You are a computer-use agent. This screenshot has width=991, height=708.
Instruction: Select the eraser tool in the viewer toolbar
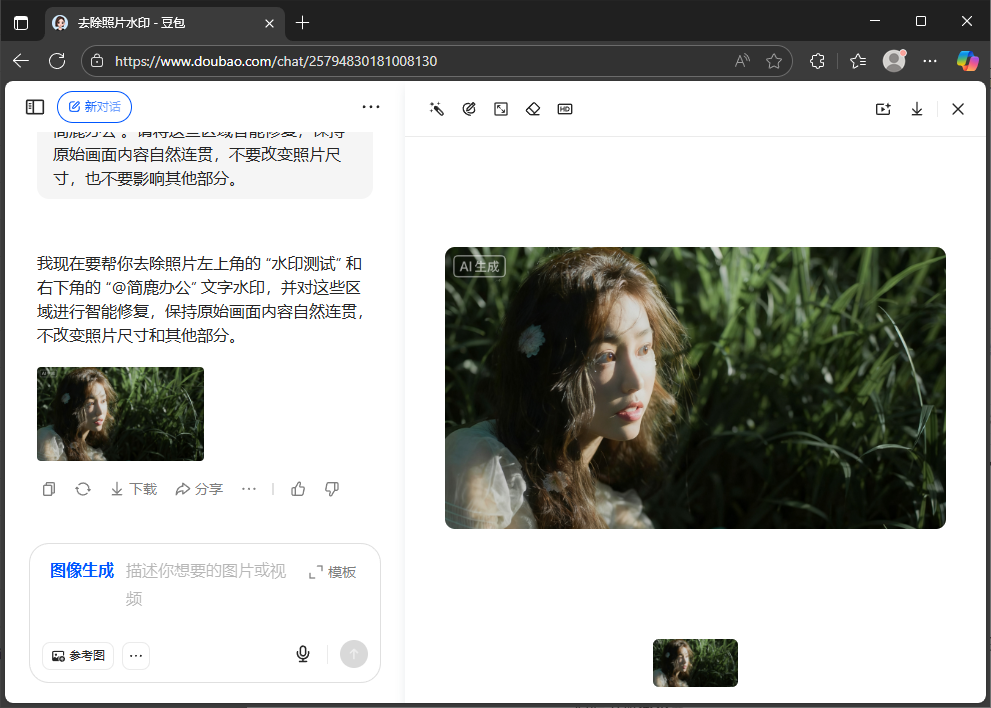(533, 109)
